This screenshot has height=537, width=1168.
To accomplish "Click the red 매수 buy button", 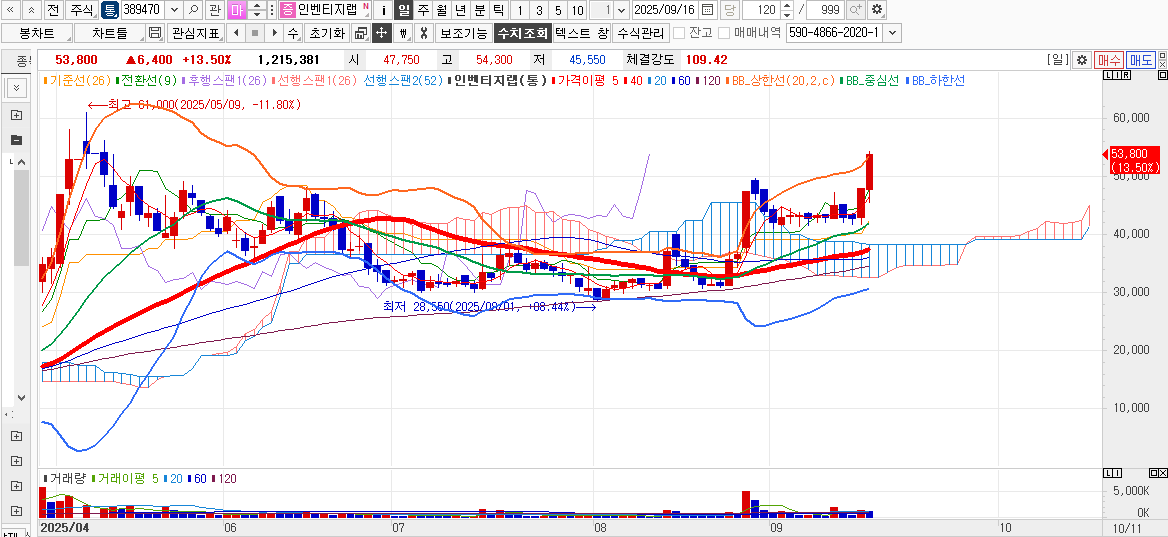I will point(1108,60).
